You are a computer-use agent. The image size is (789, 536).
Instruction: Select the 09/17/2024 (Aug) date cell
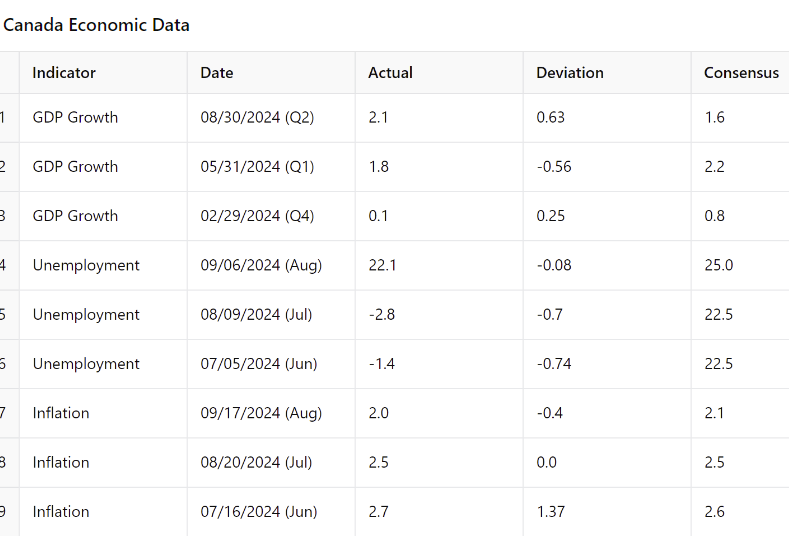[x=261, y=412]
